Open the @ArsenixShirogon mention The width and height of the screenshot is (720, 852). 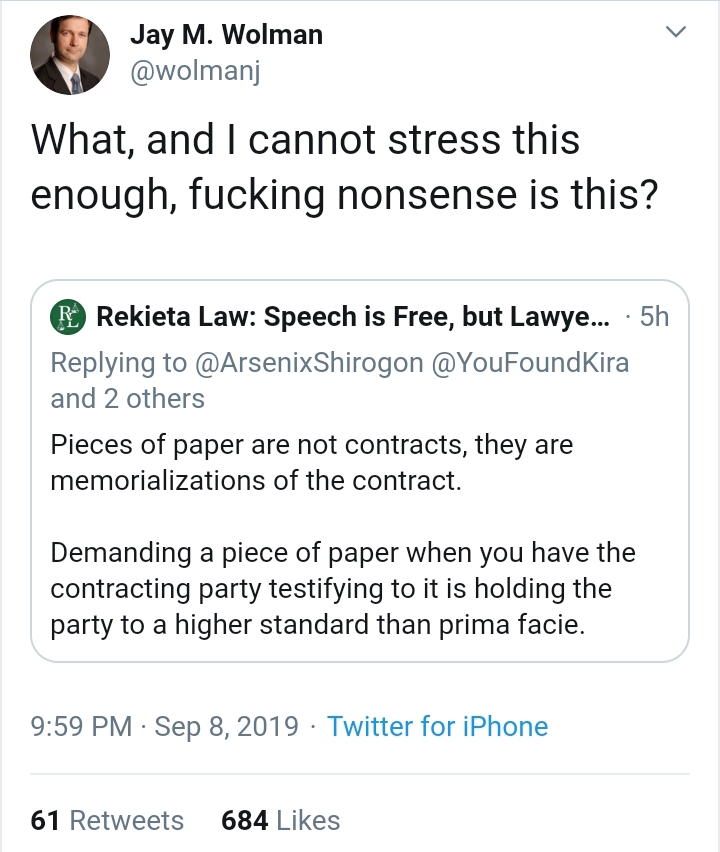[x=309, y=362]
